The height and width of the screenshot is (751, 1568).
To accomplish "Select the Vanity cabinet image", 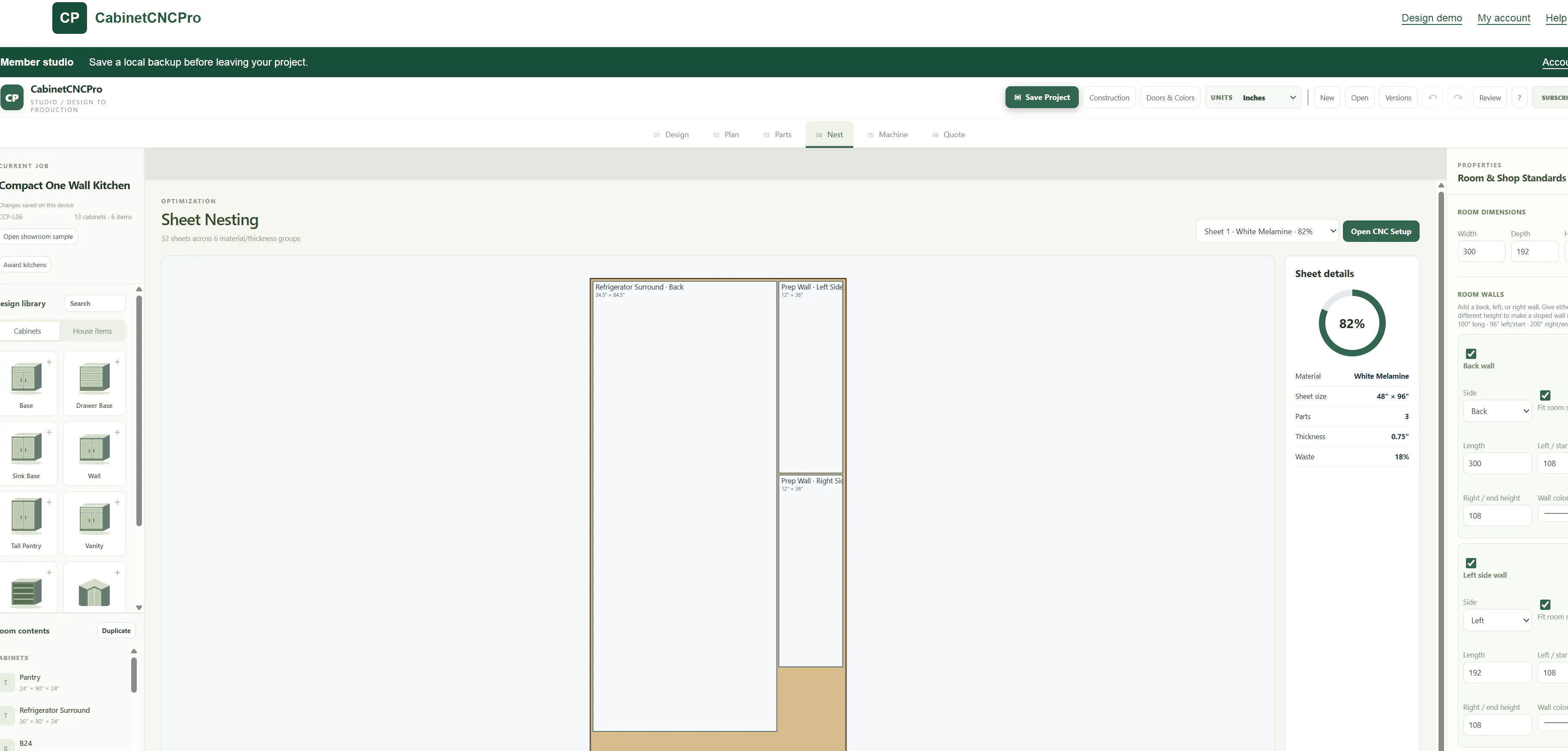I will (x=94, y=519).
